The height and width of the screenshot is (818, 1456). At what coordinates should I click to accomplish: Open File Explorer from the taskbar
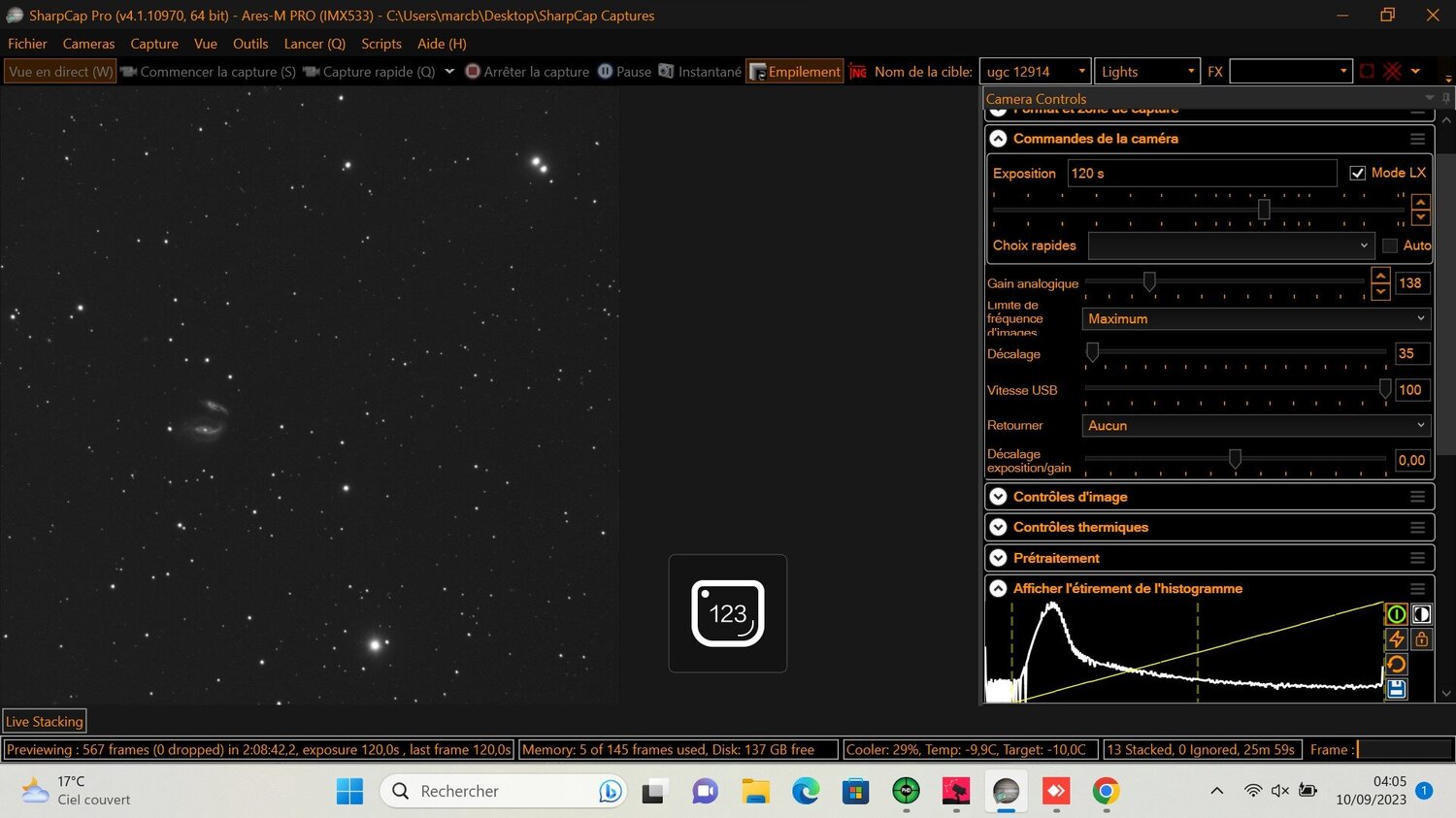point(755,792)
